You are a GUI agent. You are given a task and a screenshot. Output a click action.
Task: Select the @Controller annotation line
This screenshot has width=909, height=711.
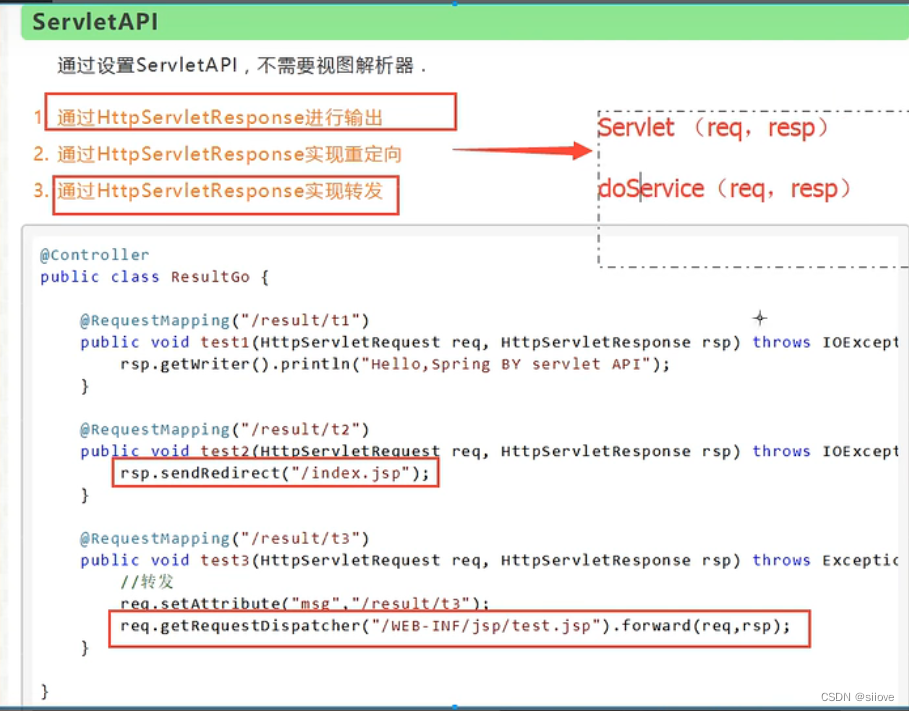[94, 254]
